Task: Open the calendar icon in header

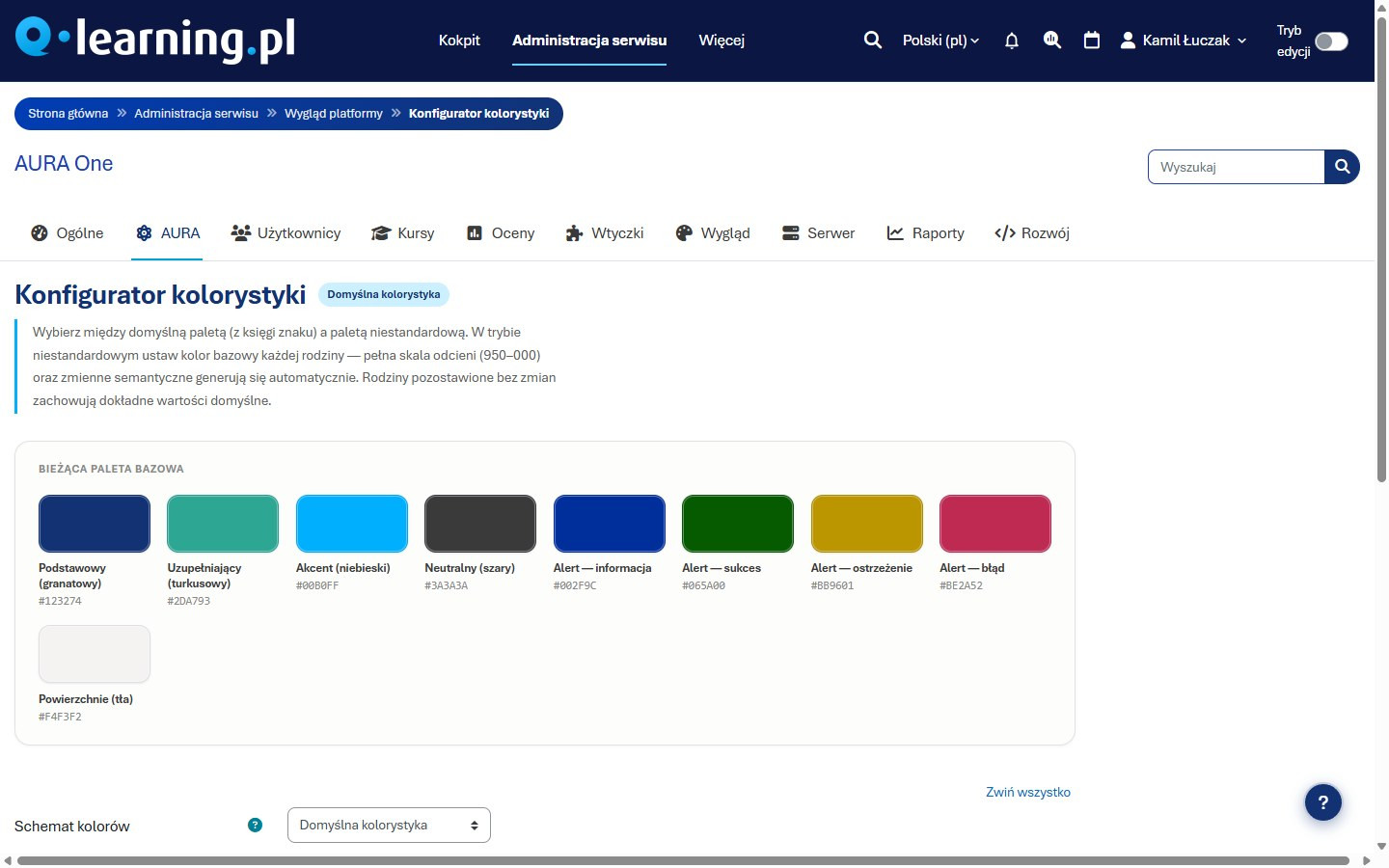Action: click(1092, 41)
